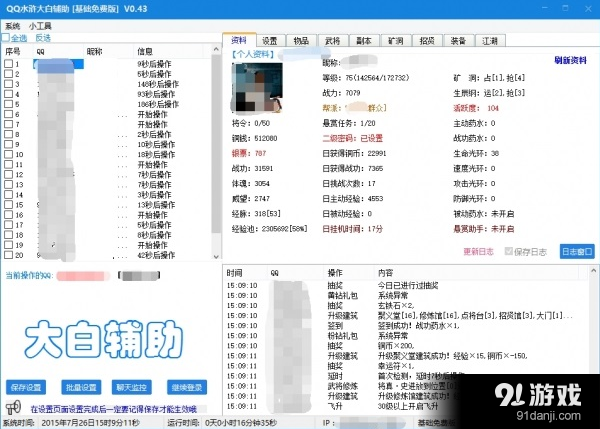
Task: Switch to the 招贤 tab
Action: [427, 41]
